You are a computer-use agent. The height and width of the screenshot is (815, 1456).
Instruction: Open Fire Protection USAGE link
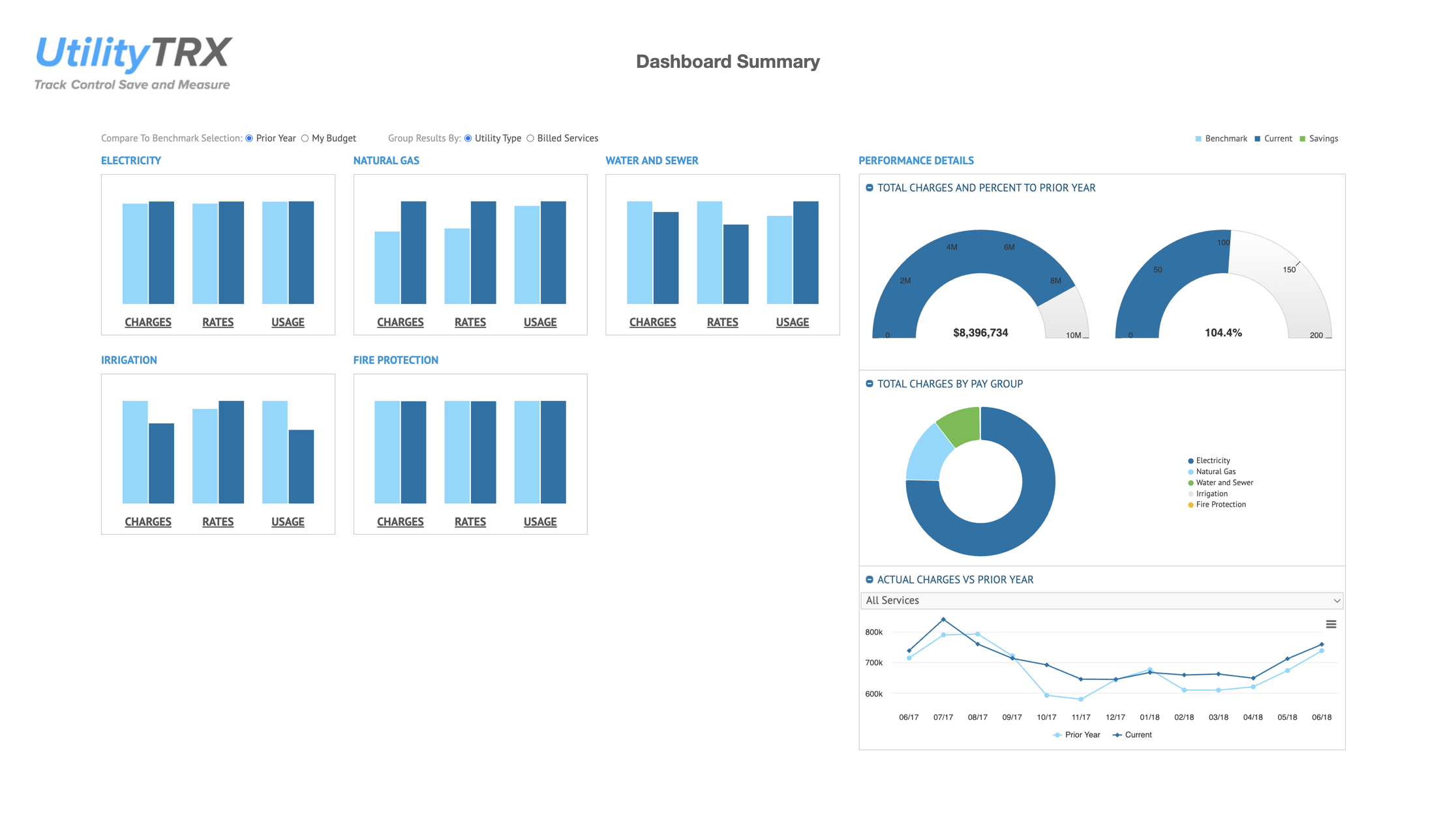(540, 522)
